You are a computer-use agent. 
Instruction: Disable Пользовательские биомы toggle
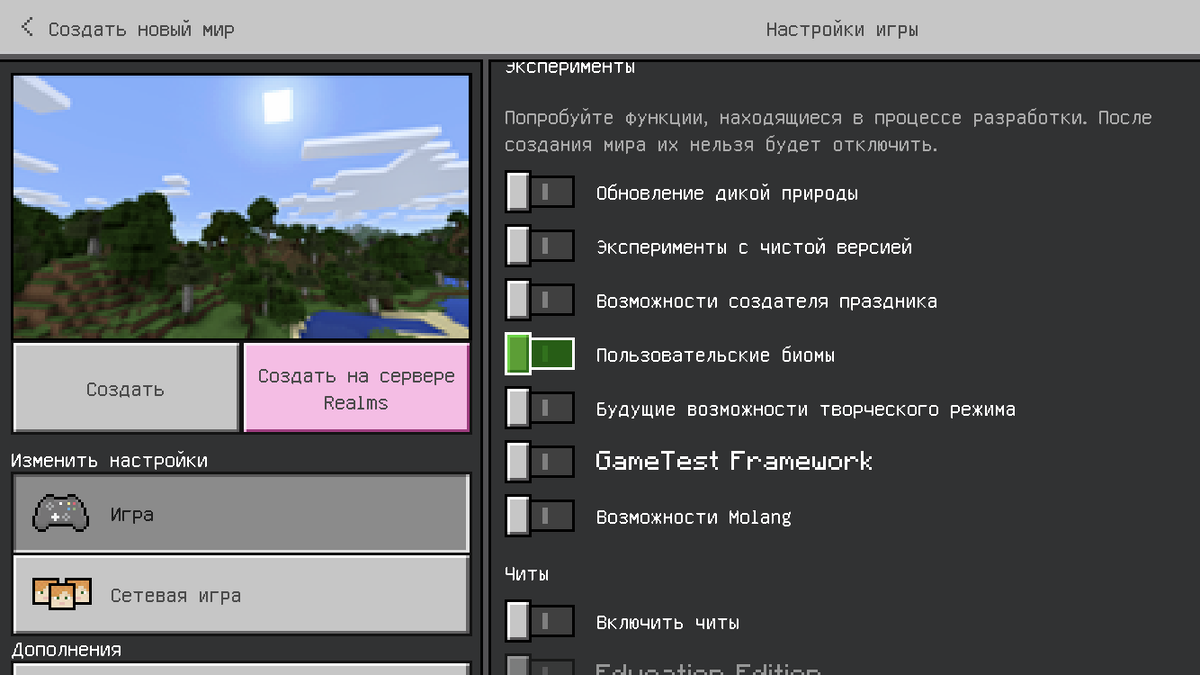[x=540, y=354]
